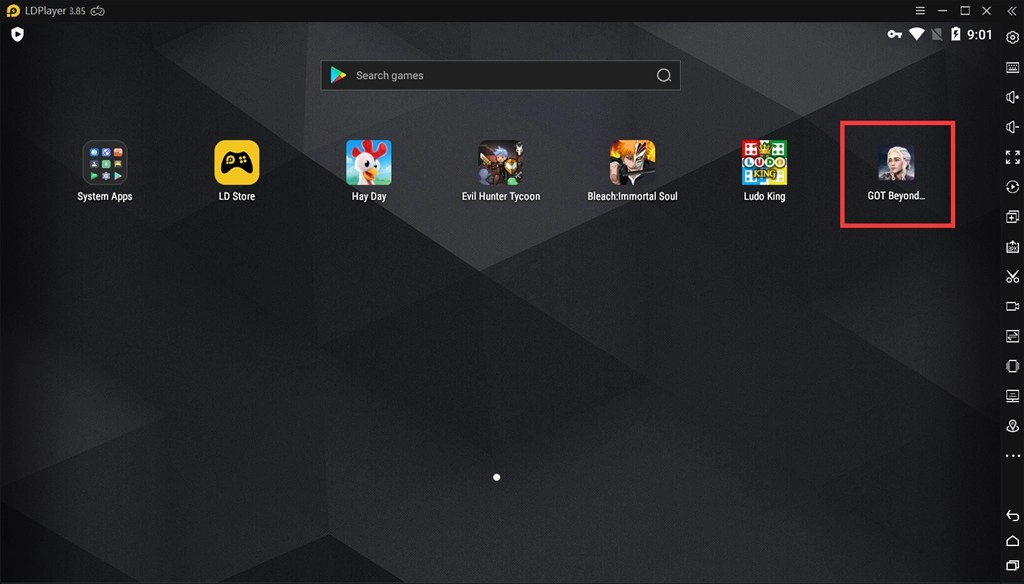Click the battery charging icon
Image resolution: width=1024 pixels, height=584 pixels.
pyautogui.click(x=955, y=34)
